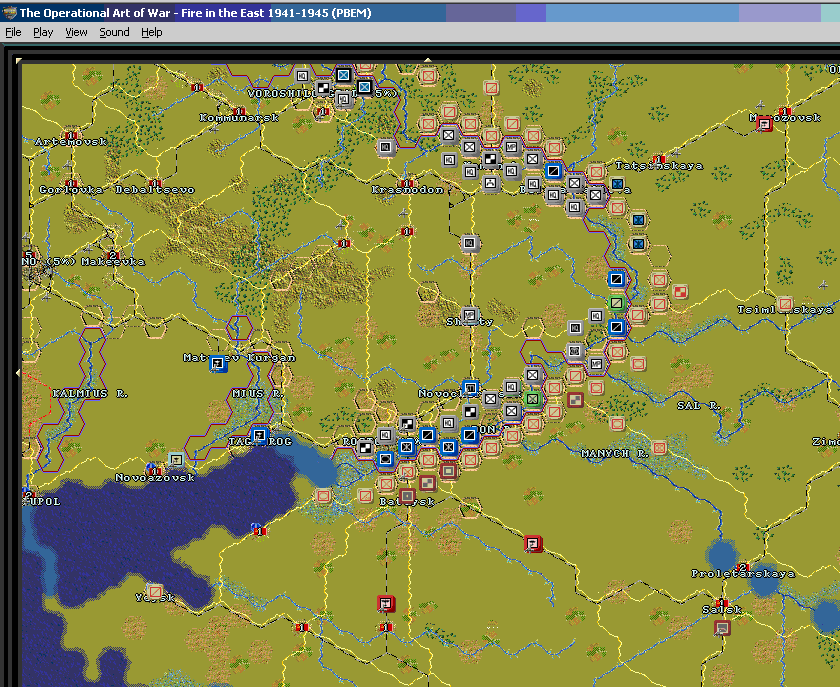Click the objective flag at Proletarskaya
This screenshot has height=688, width=840.
742,566
